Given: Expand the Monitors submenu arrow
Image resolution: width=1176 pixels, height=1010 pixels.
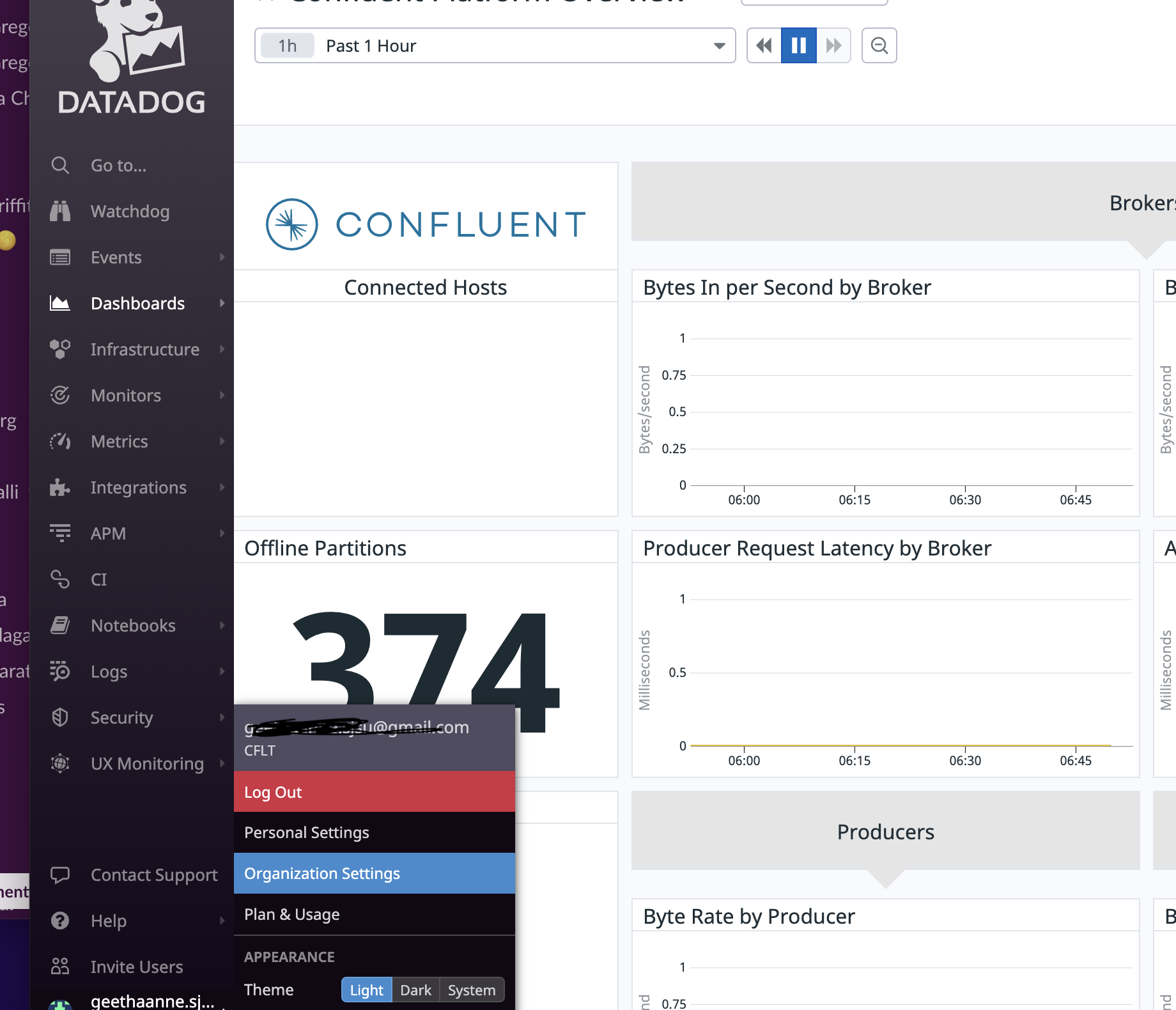Looking at the screenshot, I should pos(222,395).
